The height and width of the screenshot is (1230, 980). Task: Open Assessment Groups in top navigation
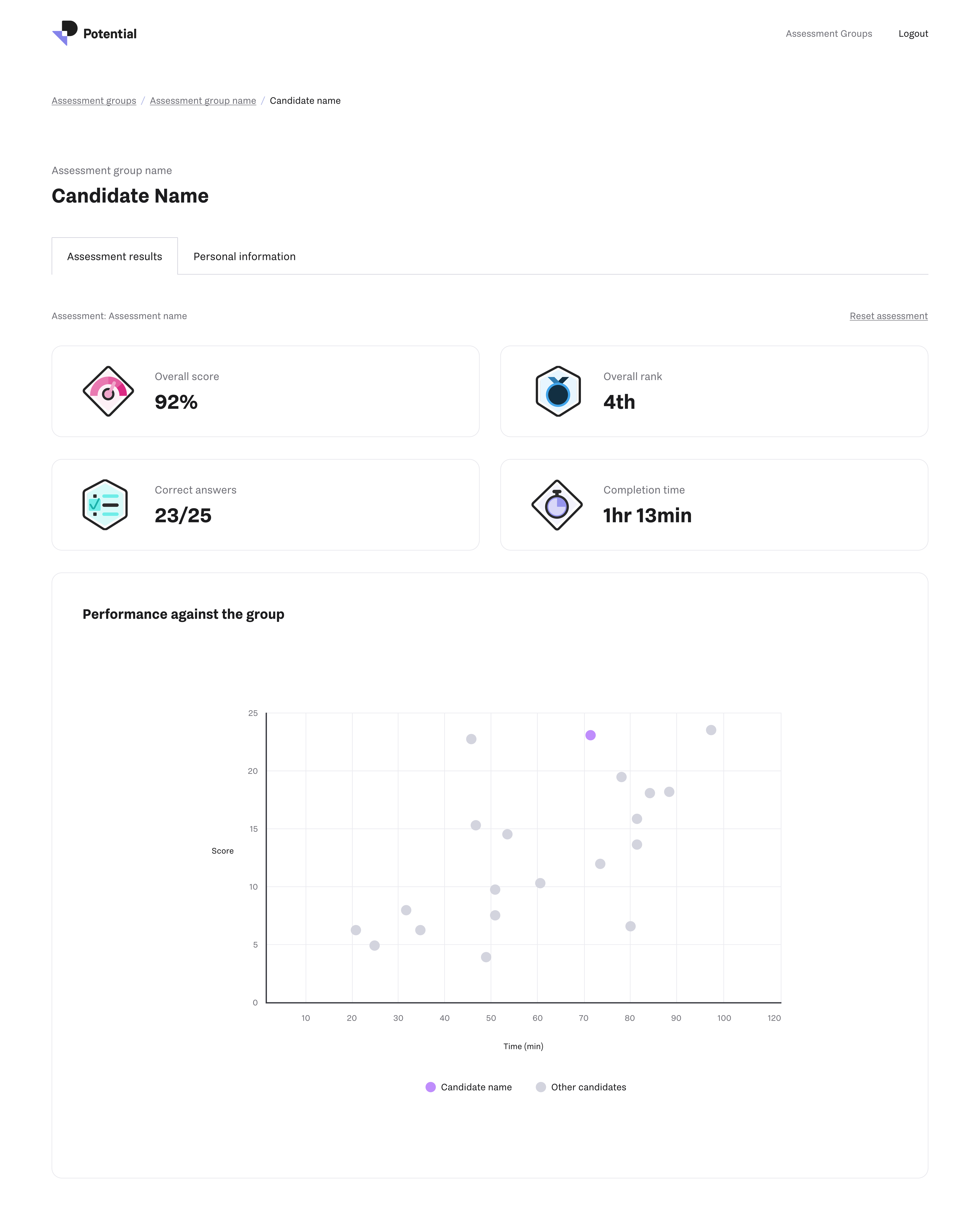[x=828, y=34]
